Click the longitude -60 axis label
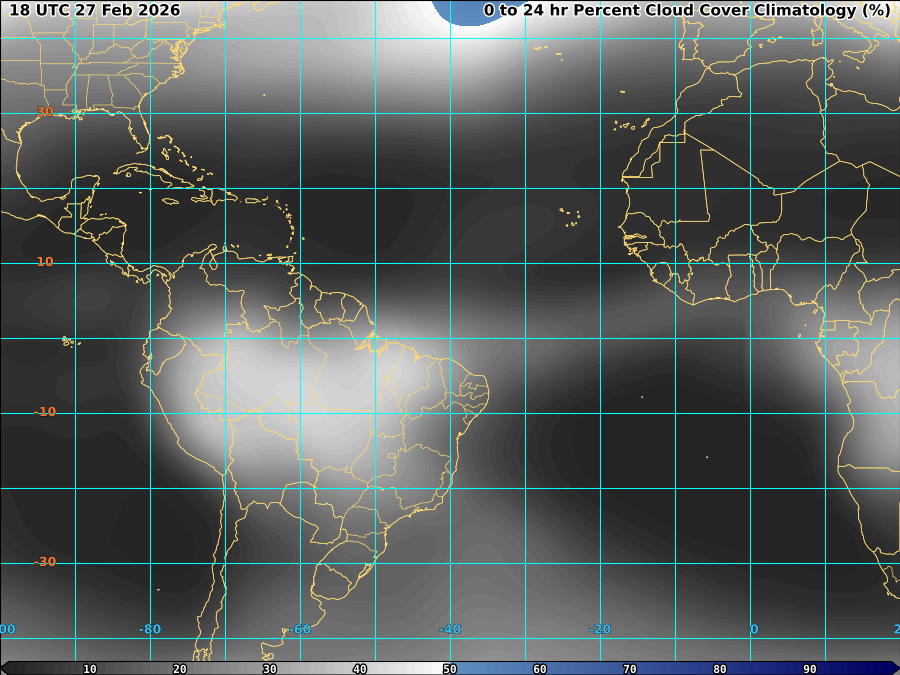 pos(300,629)
